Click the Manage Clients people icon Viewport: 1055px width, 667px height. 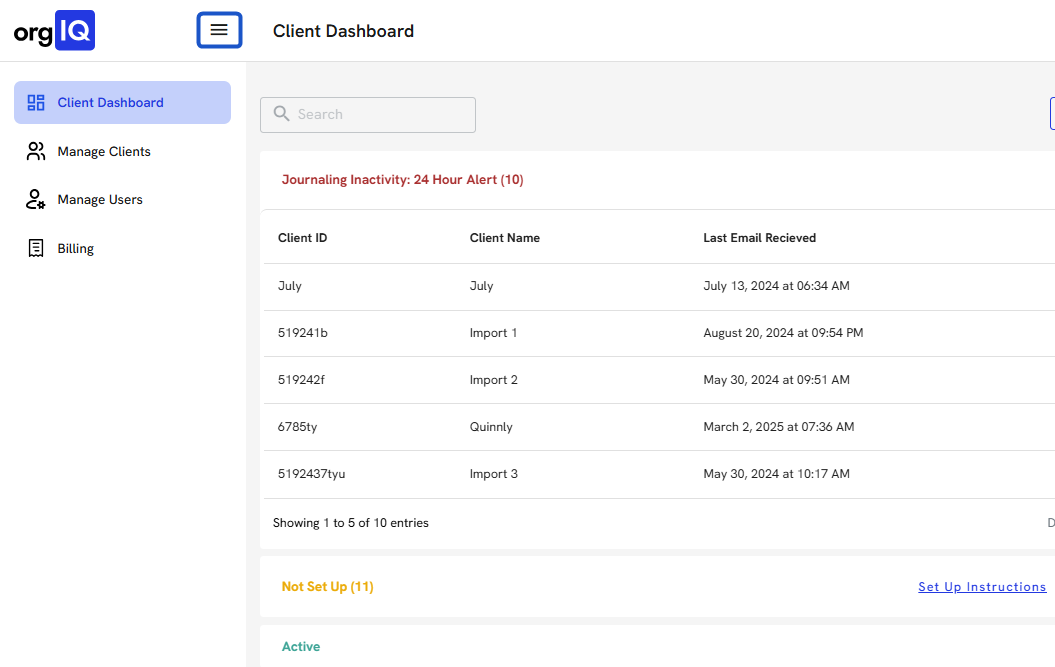[x=36, y=152]
